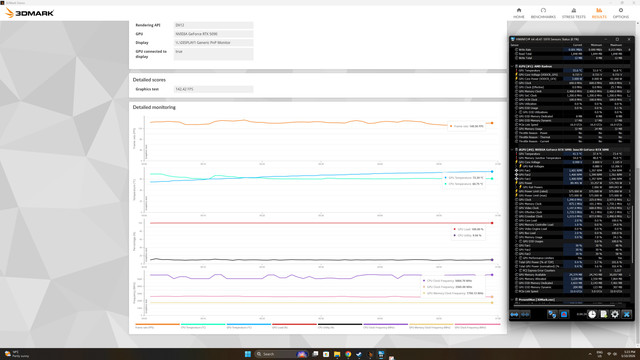Click the 3DMark logo

(29, 13)
